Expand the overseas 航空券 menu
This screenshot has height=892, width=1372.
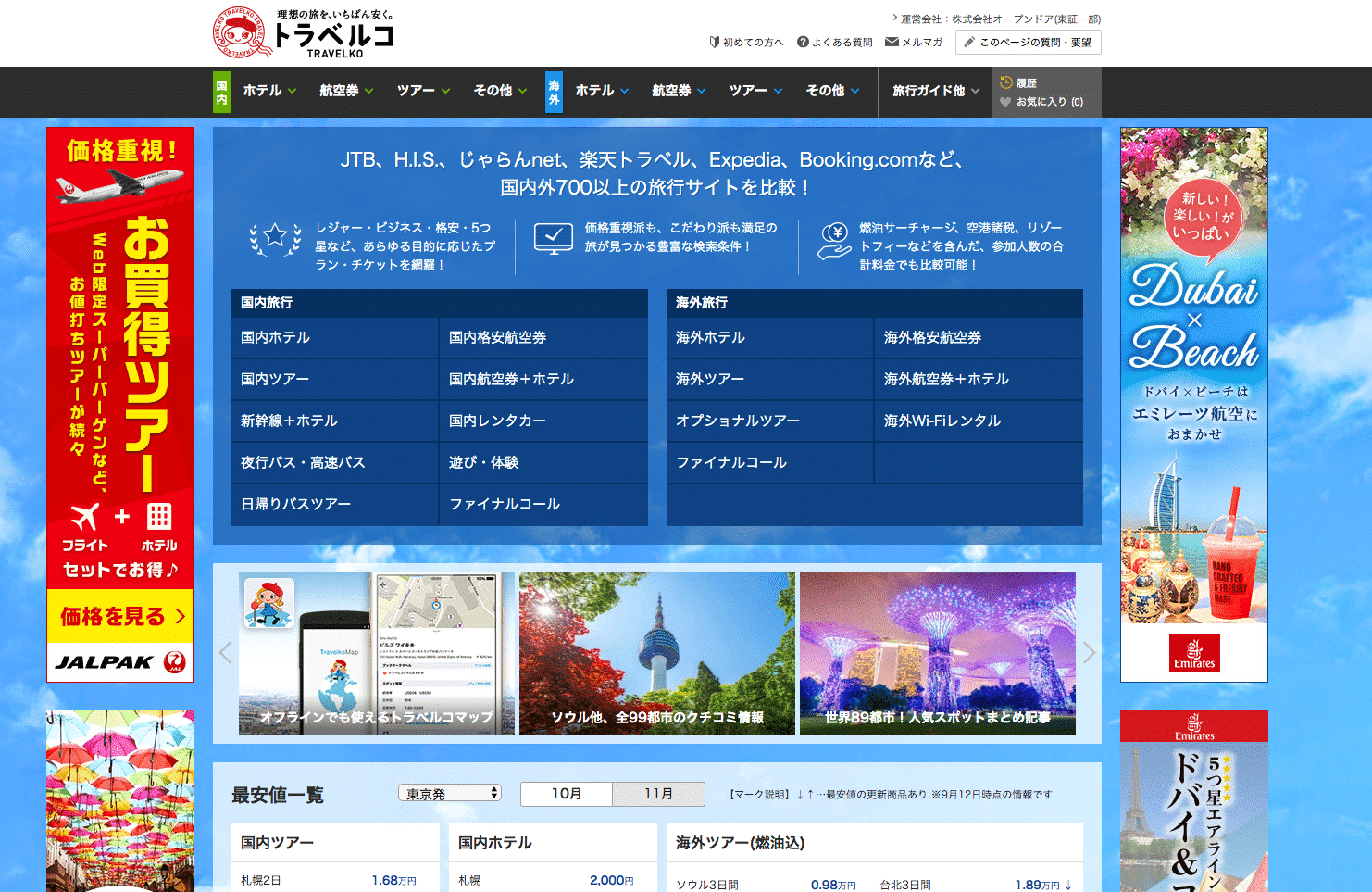[679, 91]
